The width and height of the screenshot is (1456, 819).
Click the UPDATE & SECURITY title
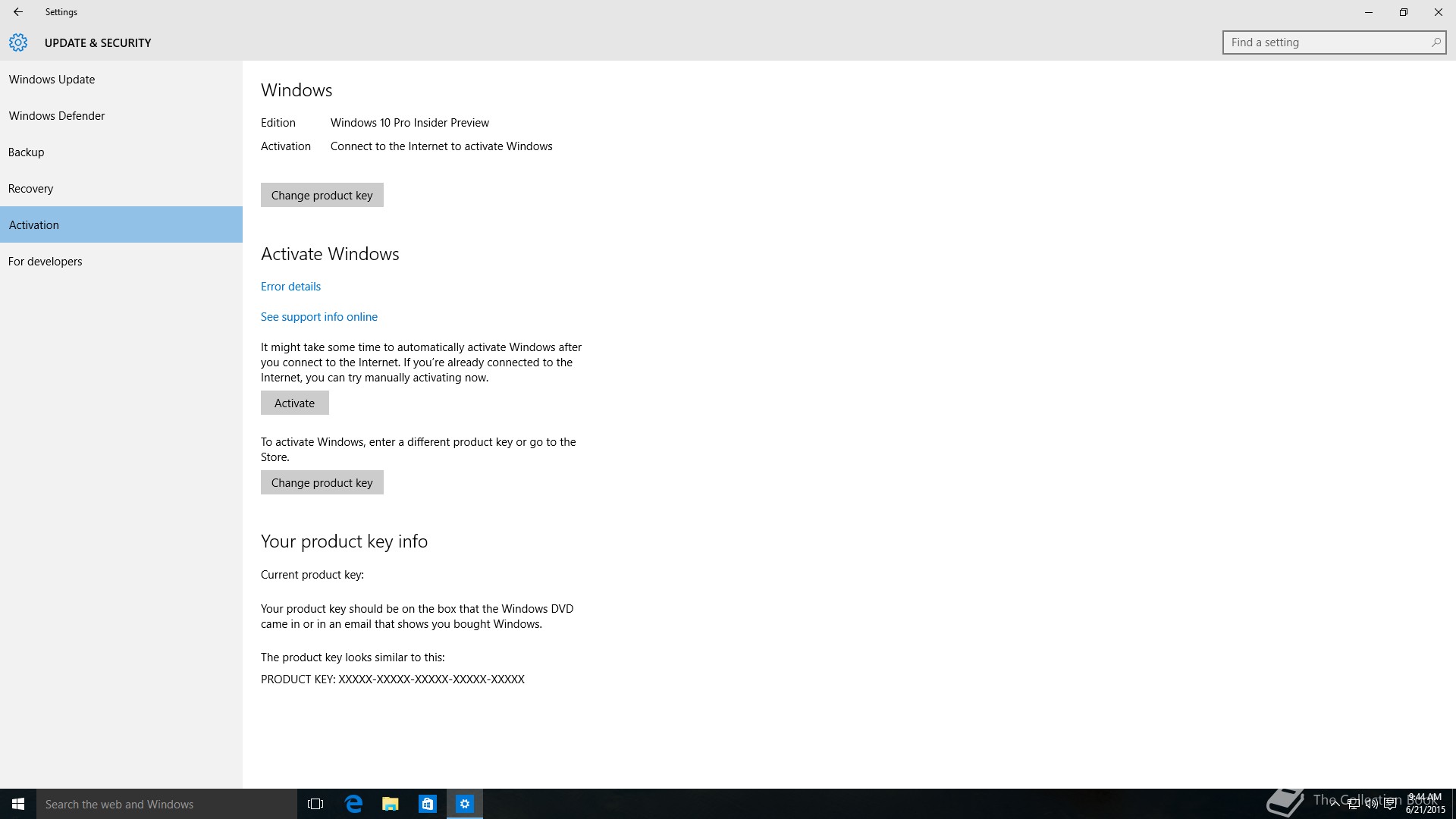pos(98,43)
